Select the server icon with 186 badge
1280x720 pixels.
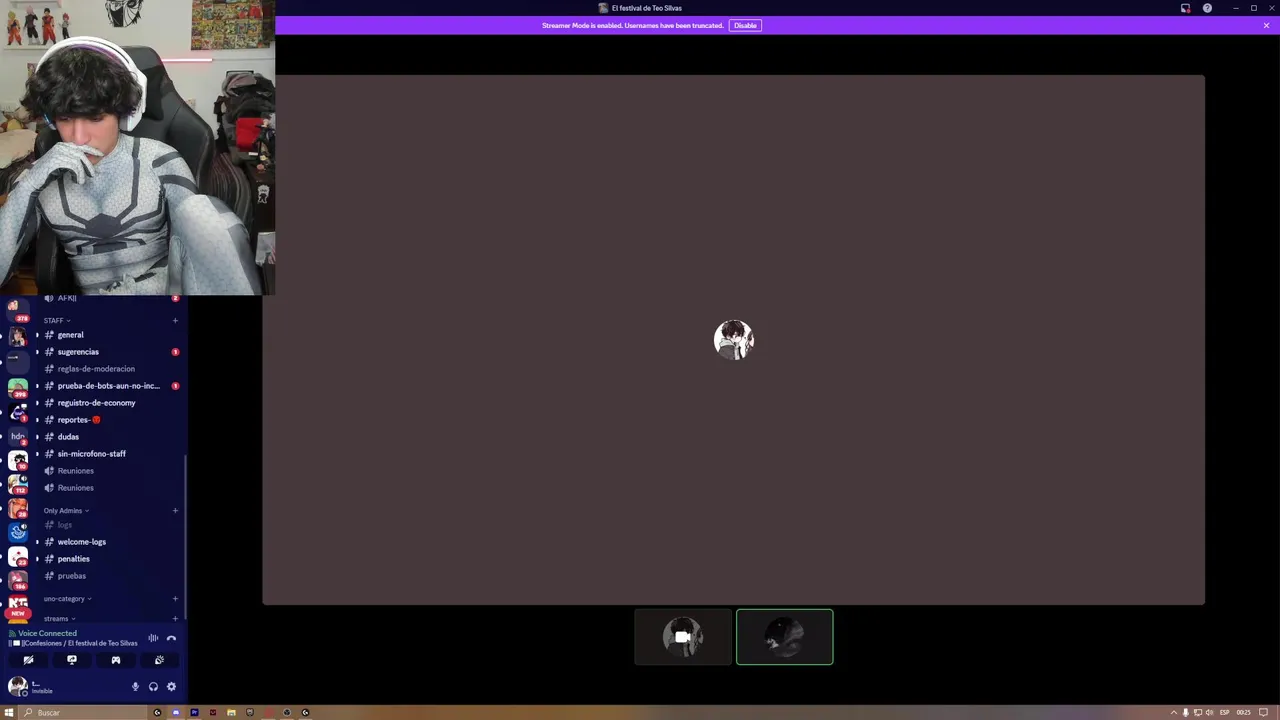tap(18, 580)
